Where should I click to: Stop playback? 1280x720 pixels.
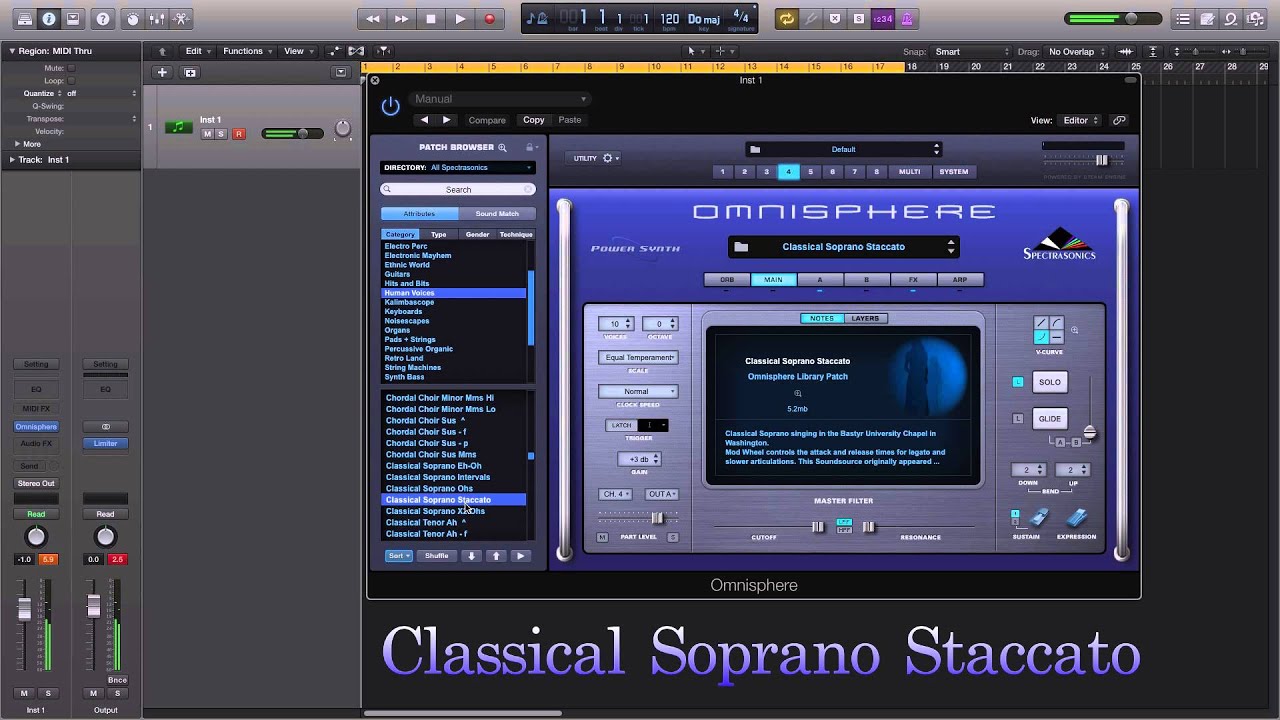point(431,18)
